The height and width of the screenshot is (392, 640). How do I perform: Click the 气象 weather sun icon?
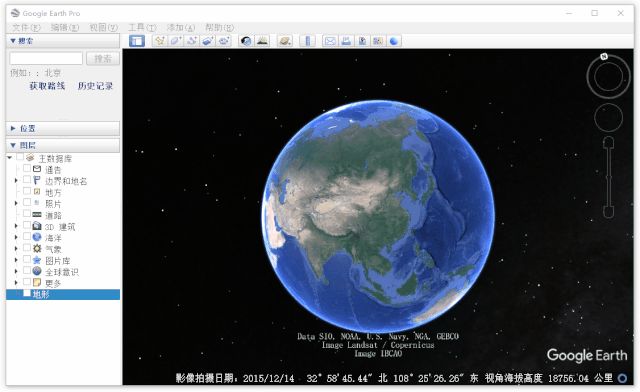(x=37, y=248)
